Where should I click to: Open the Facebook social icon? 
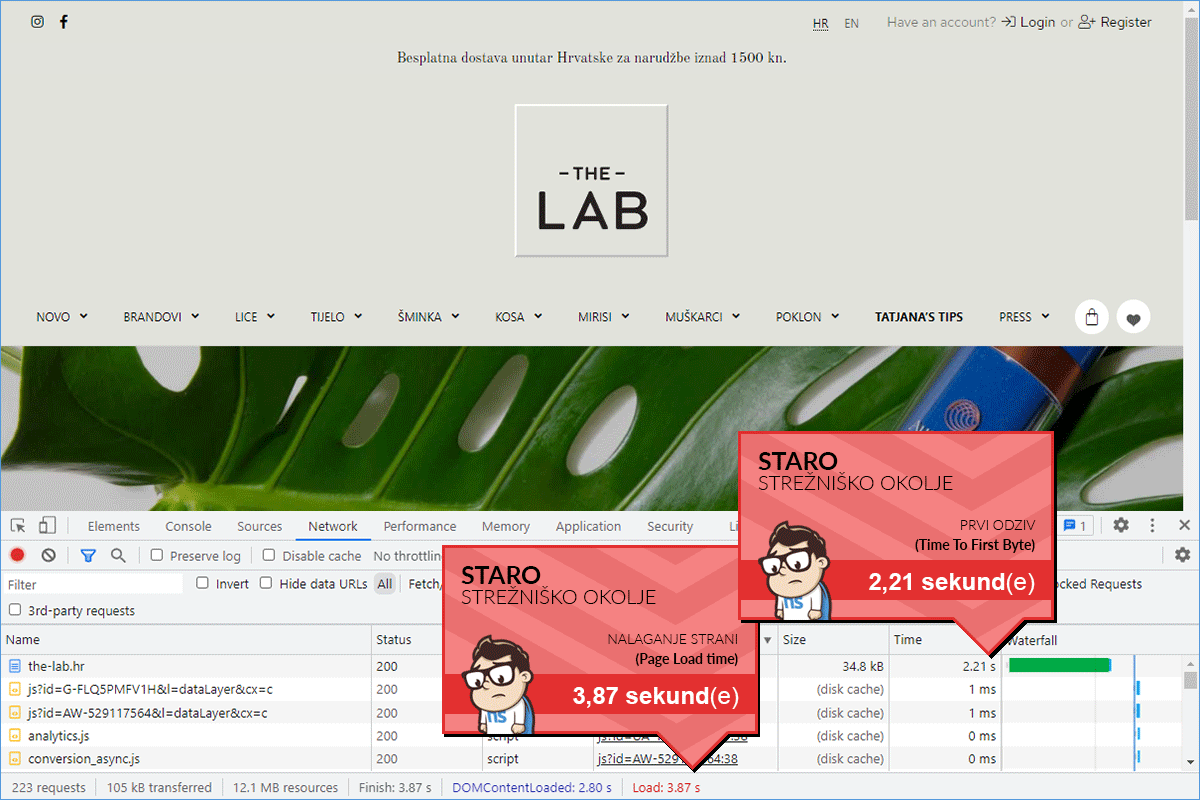64,22
